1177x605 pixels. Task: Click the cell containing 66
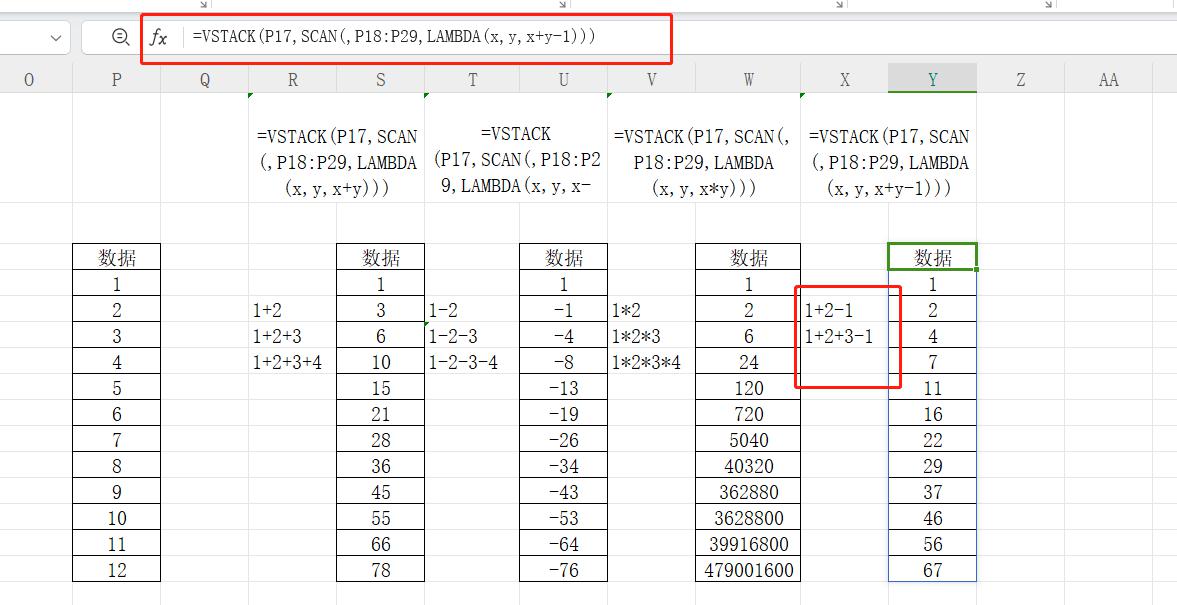381,543
